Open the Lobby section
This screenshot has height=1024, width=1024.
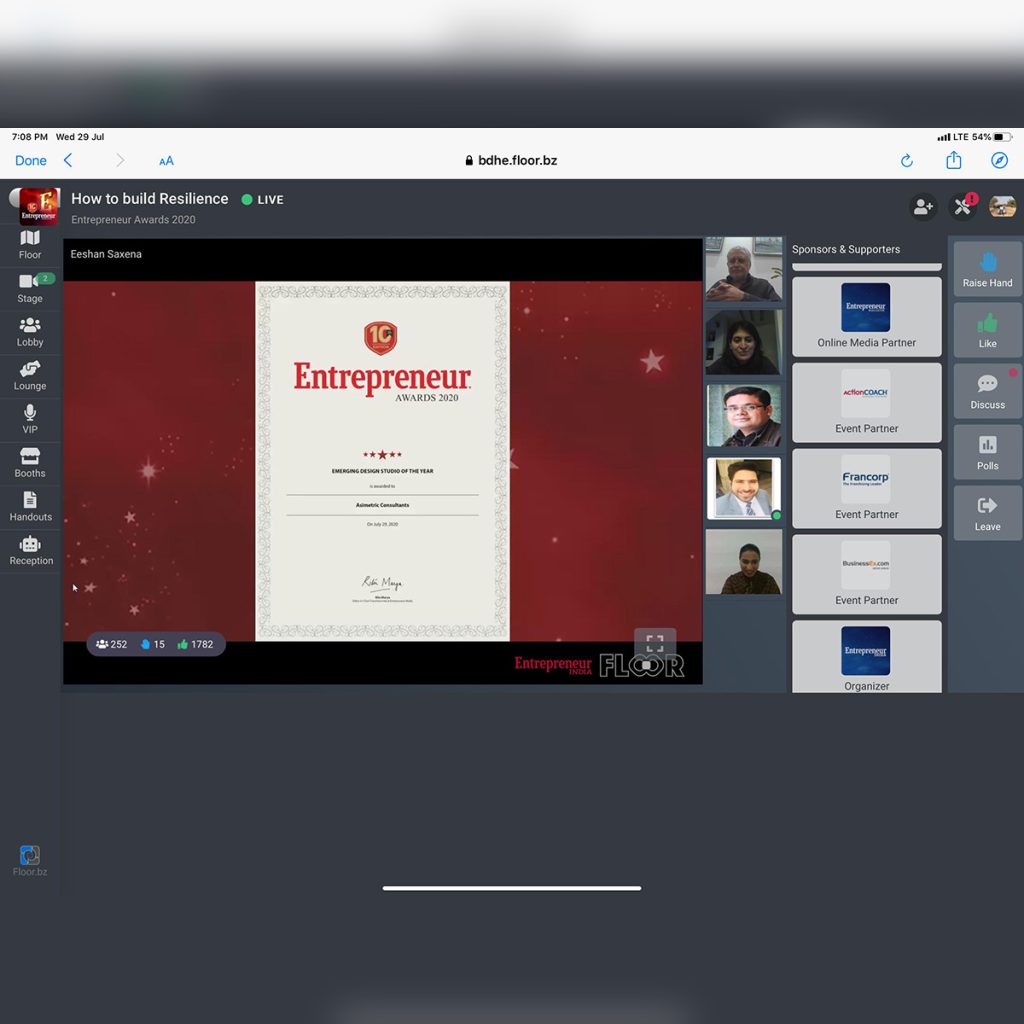[x=30, y=332]
